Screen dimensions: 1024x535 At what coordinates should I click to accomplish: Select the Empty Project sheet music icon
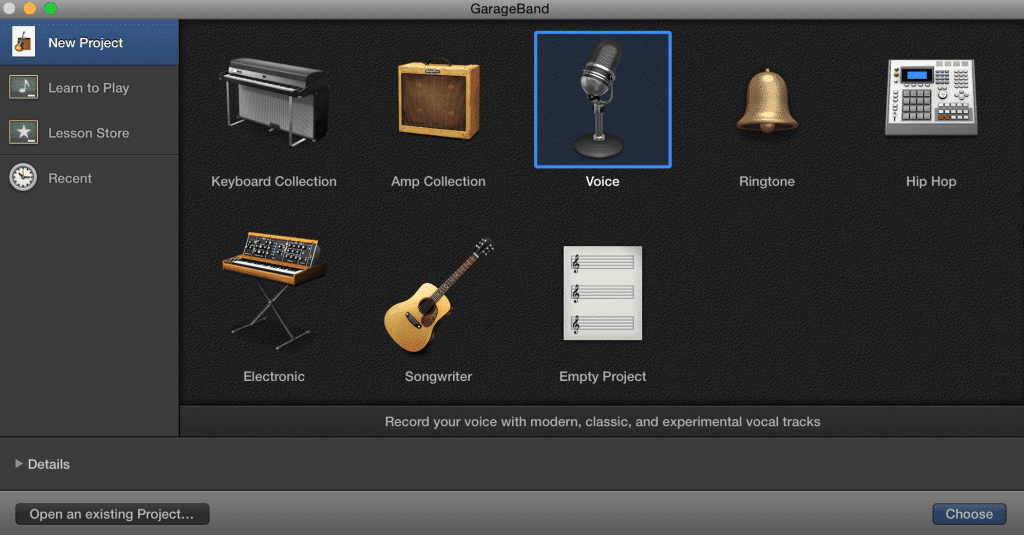click(602, 293)
